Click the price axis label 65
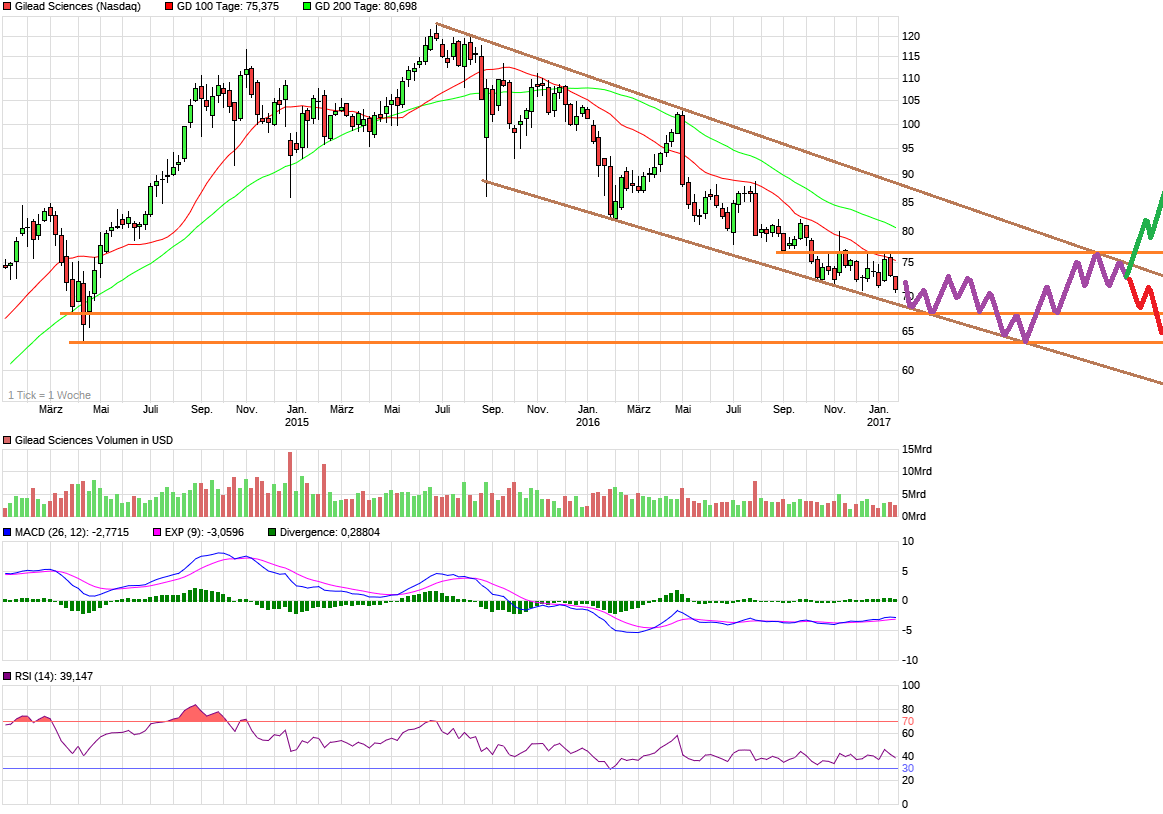Screen dimensions: 1163x814 tap(908, 332)
